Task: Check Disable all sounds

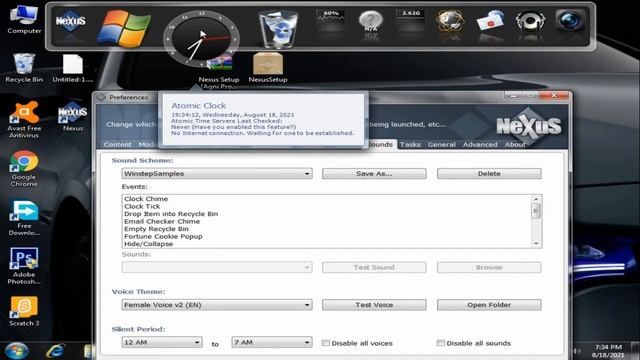Action: click(x=440, y=343)
